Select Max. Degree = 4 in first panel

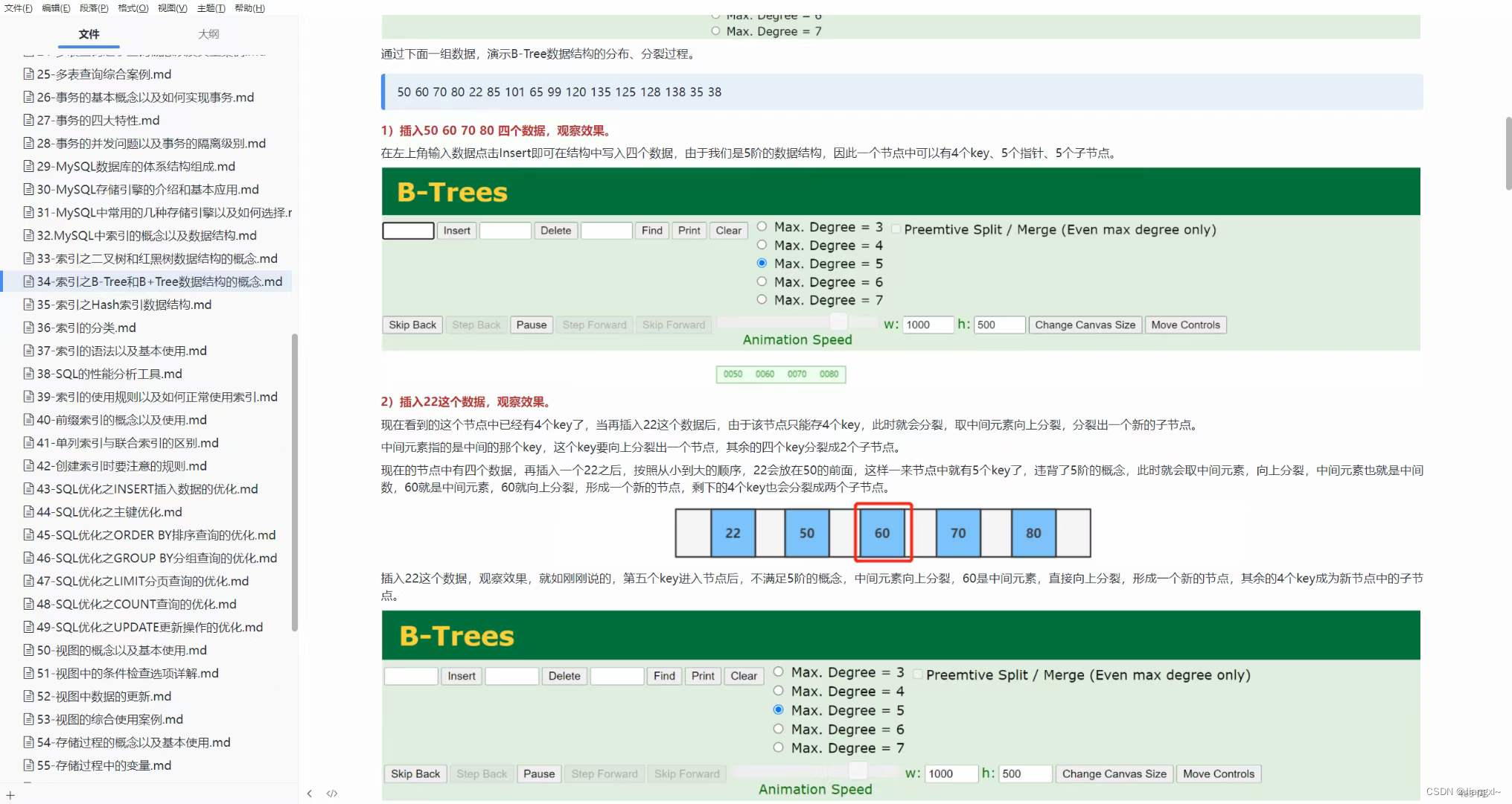click(x=762, y=245)
